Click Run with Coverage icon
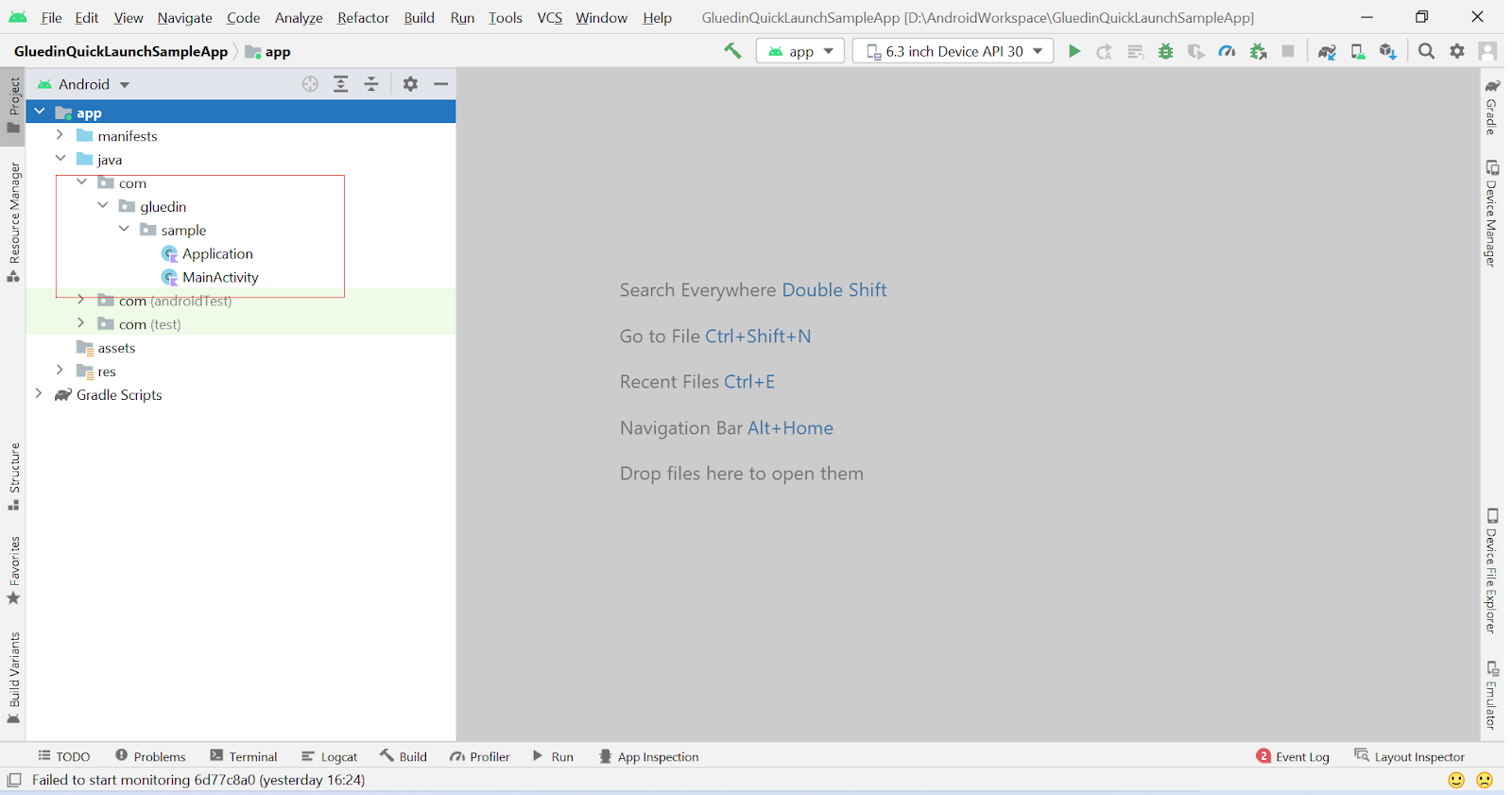 tap(1196, 51)
